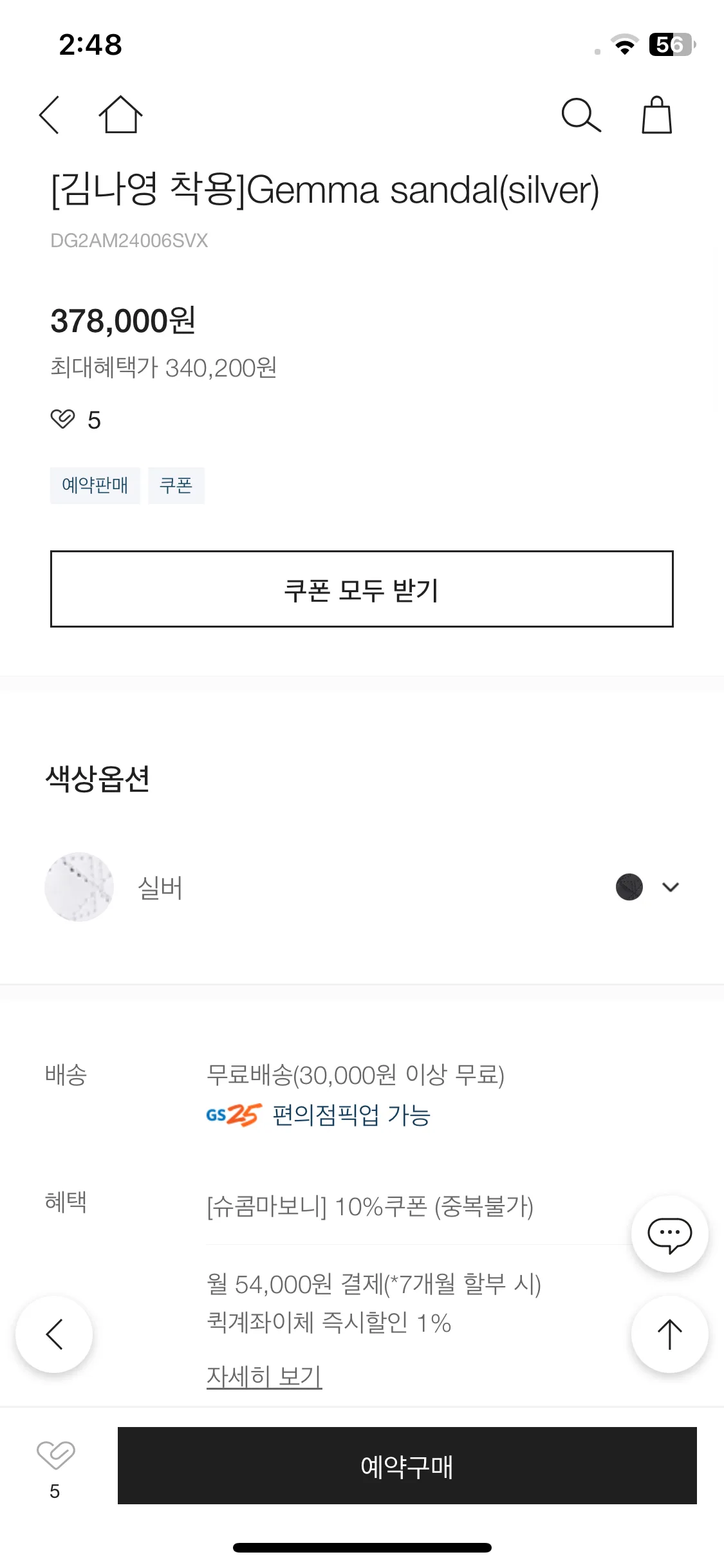The height and width of the screenshot is (1568, 724).
Task: Select the 예약판매 tag
Action: pyautogui.click(x=95, y=485)
